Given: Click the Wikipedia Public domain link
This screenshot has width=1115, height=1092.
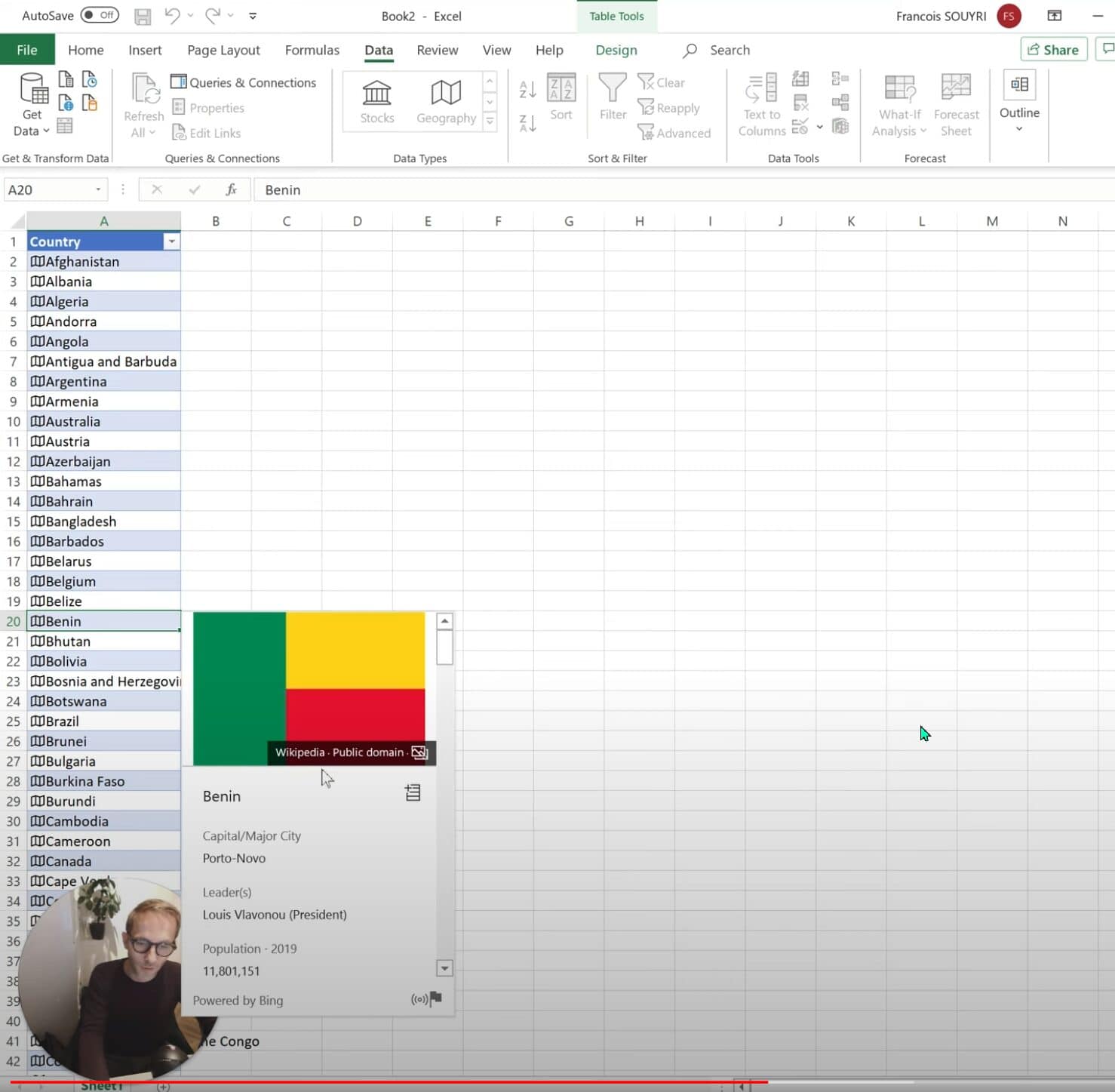Looking at the screenshot, I should 339,752.
